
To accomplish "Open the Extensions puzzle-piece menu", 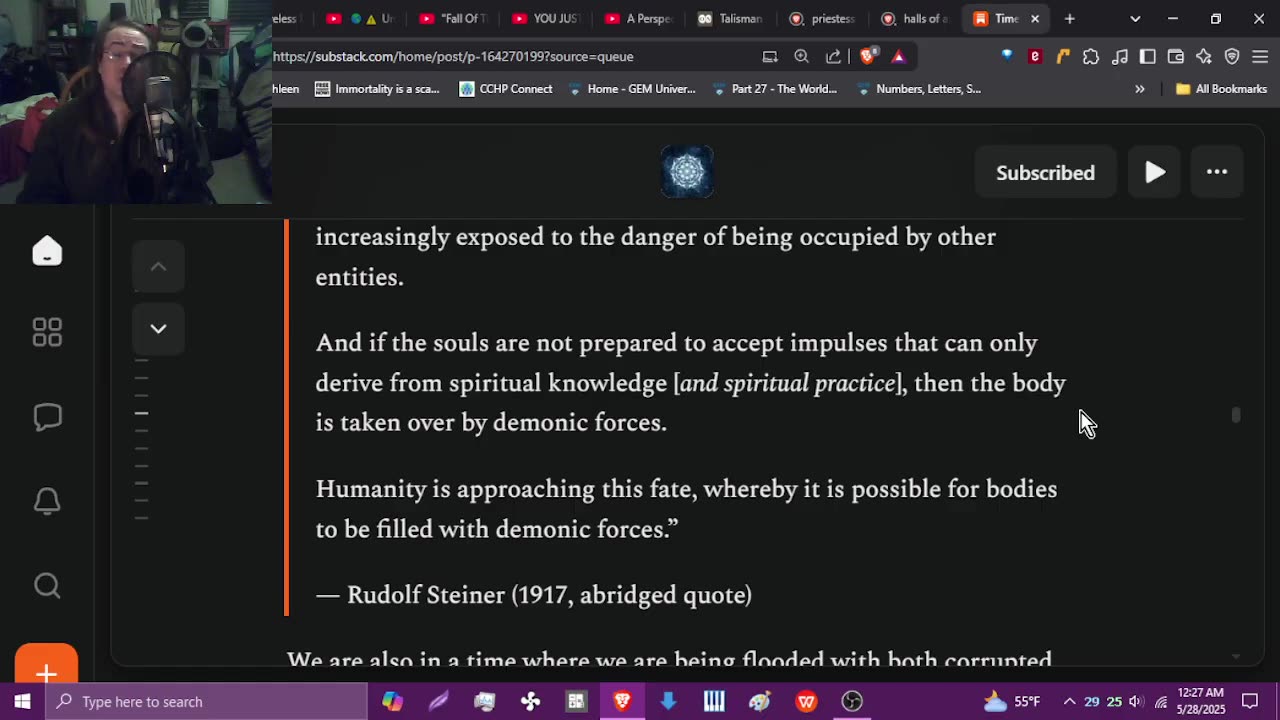I will [1091, 56].
